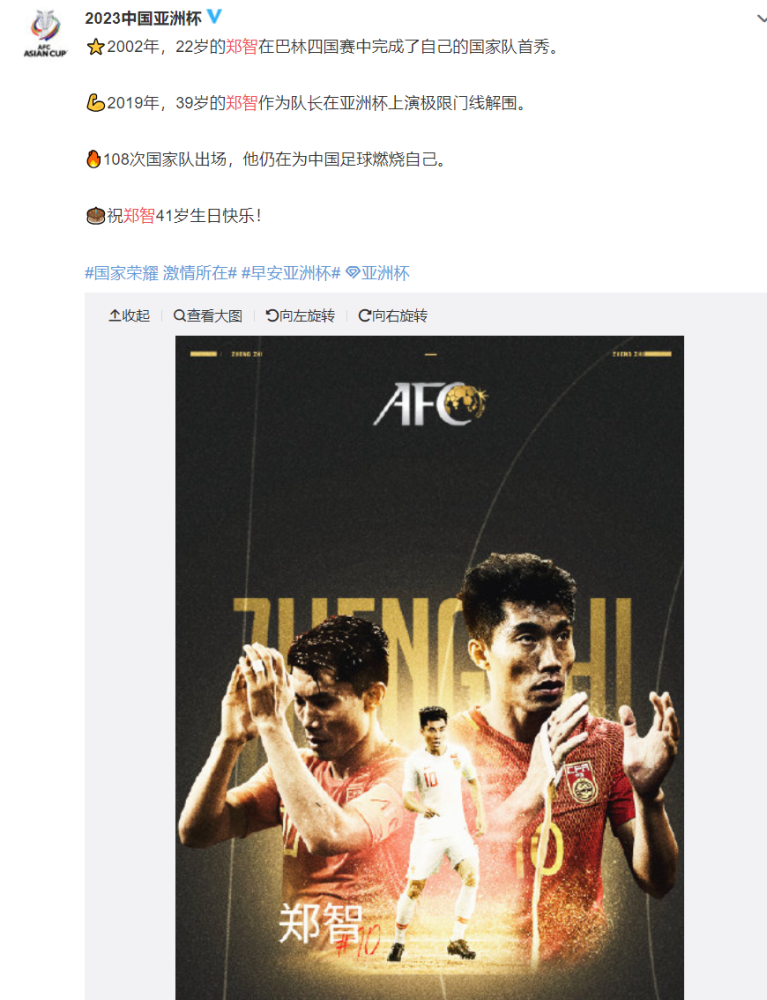
Task: Open hashtag #国家荣耀 激情所在#
Action: (161, 273)
